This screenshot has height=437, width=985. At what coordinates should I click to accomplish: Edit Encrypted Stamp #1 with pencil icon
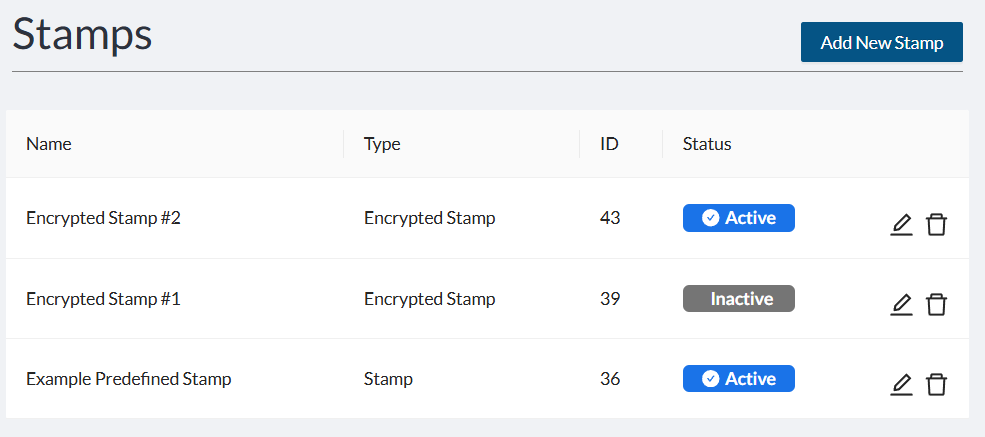coord(901,305)
